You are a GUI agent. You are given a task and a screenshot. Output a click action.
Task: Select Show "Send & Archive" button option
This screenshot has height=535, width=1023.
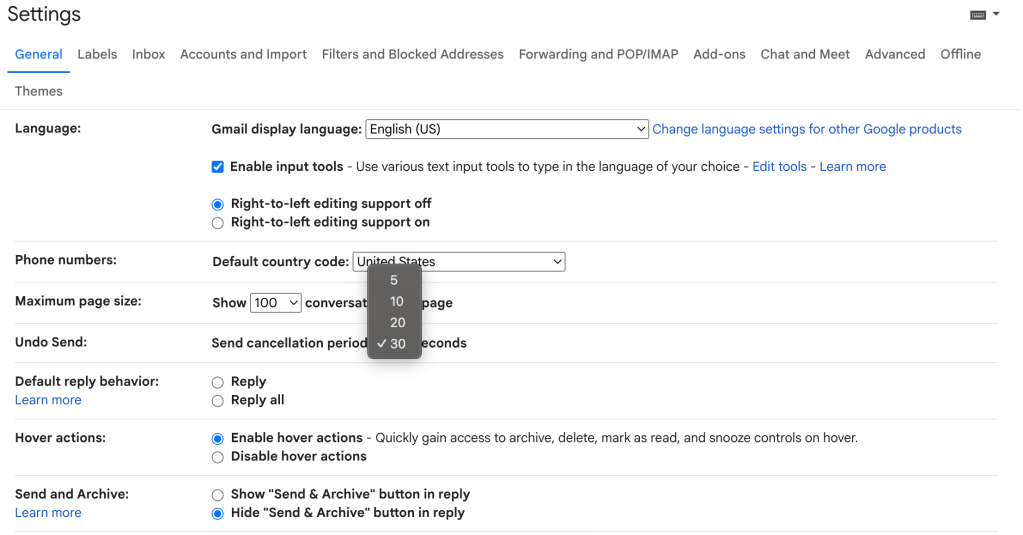pyautogui.click(x=218, y=495)
